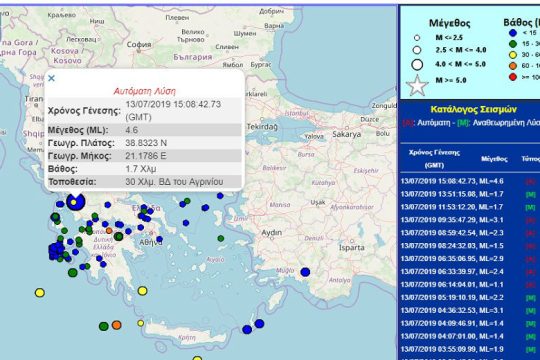Click the yellow depth legend swatch
The image size is (540, 360).
pos(513,55)
